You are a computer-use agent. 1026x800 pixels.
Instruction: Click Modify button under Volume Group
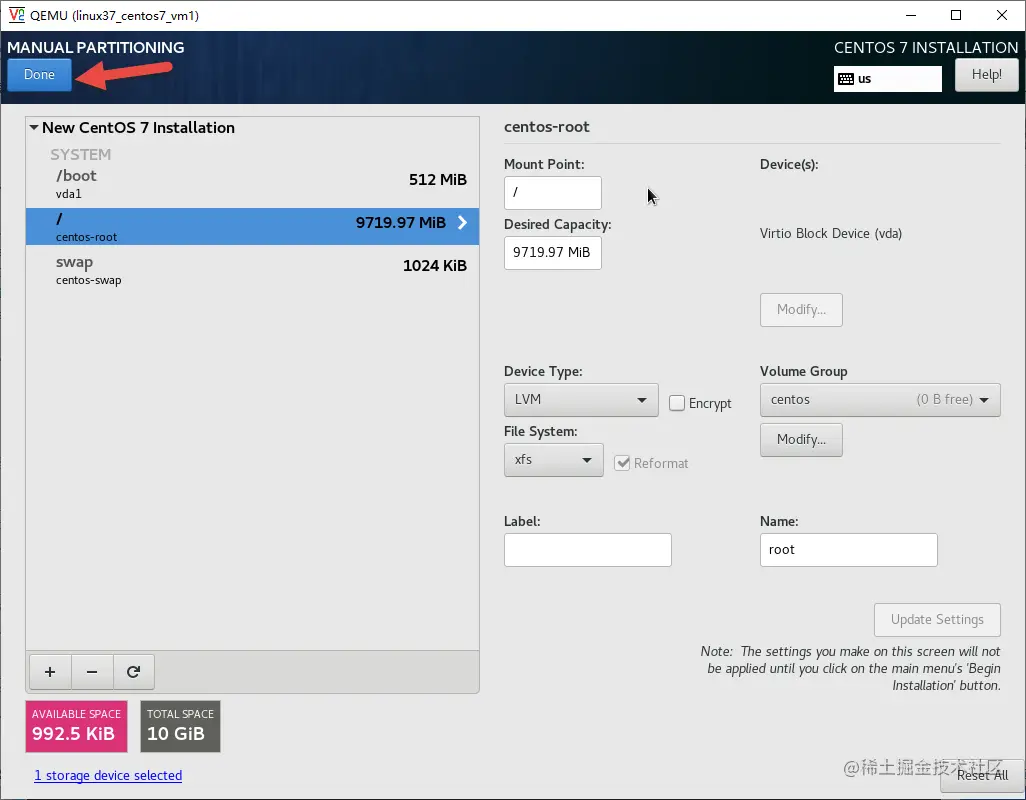(801, 440)
